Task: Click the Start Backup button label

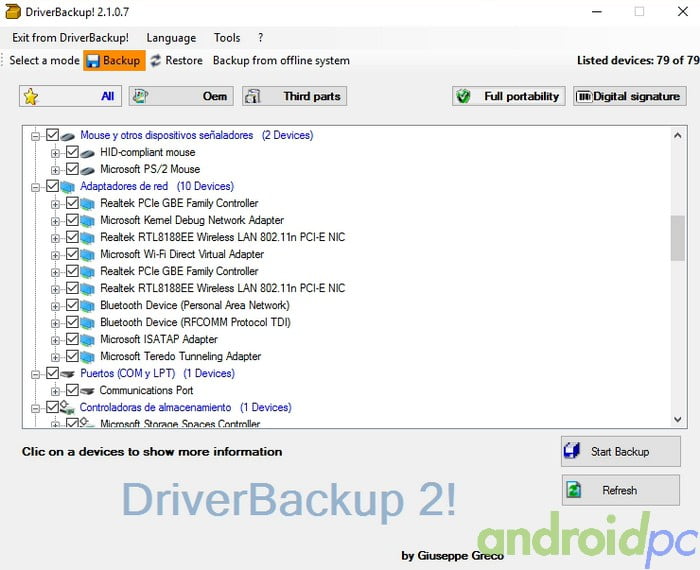Action: (620, 451)
